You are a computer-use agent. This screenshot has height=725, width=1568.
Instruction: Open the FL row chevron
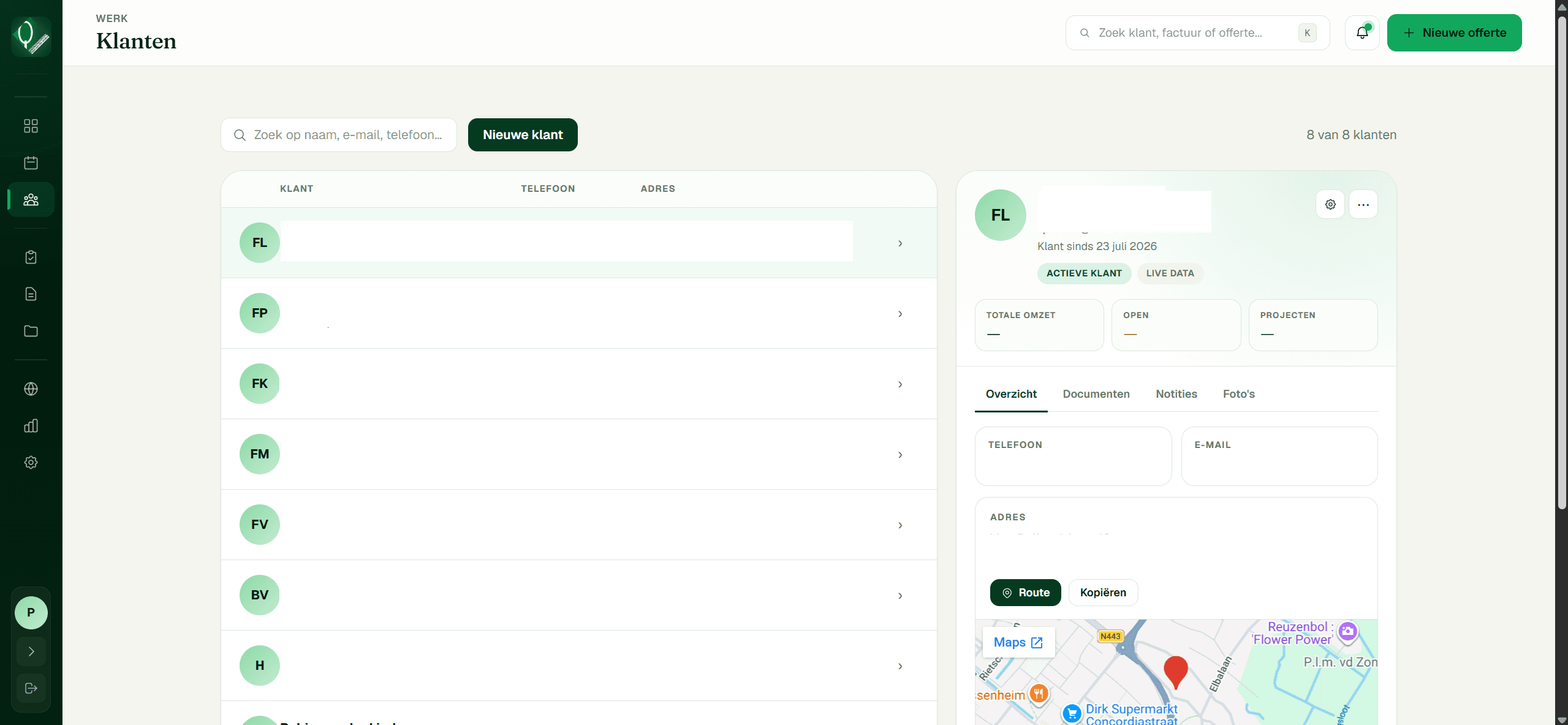coord(900,243)
